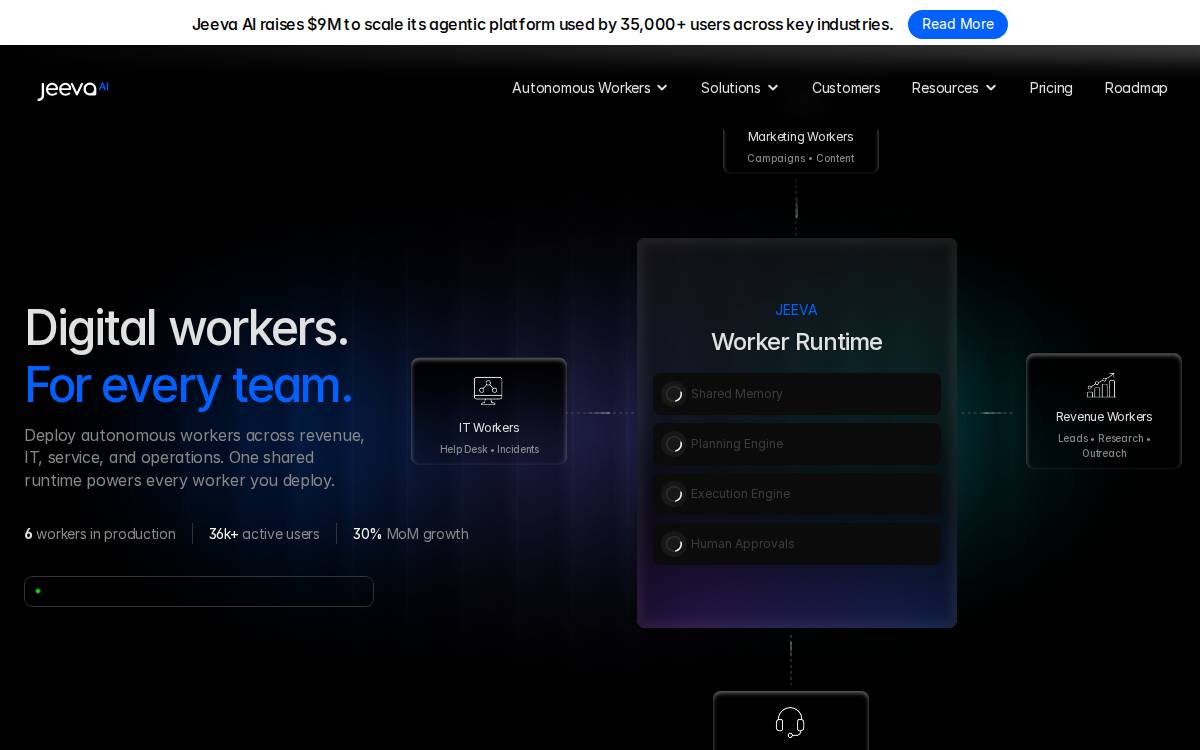Screen dimensions: 1200x750
Task: Open the Solutions menu
Action: (x=740, y=88)
